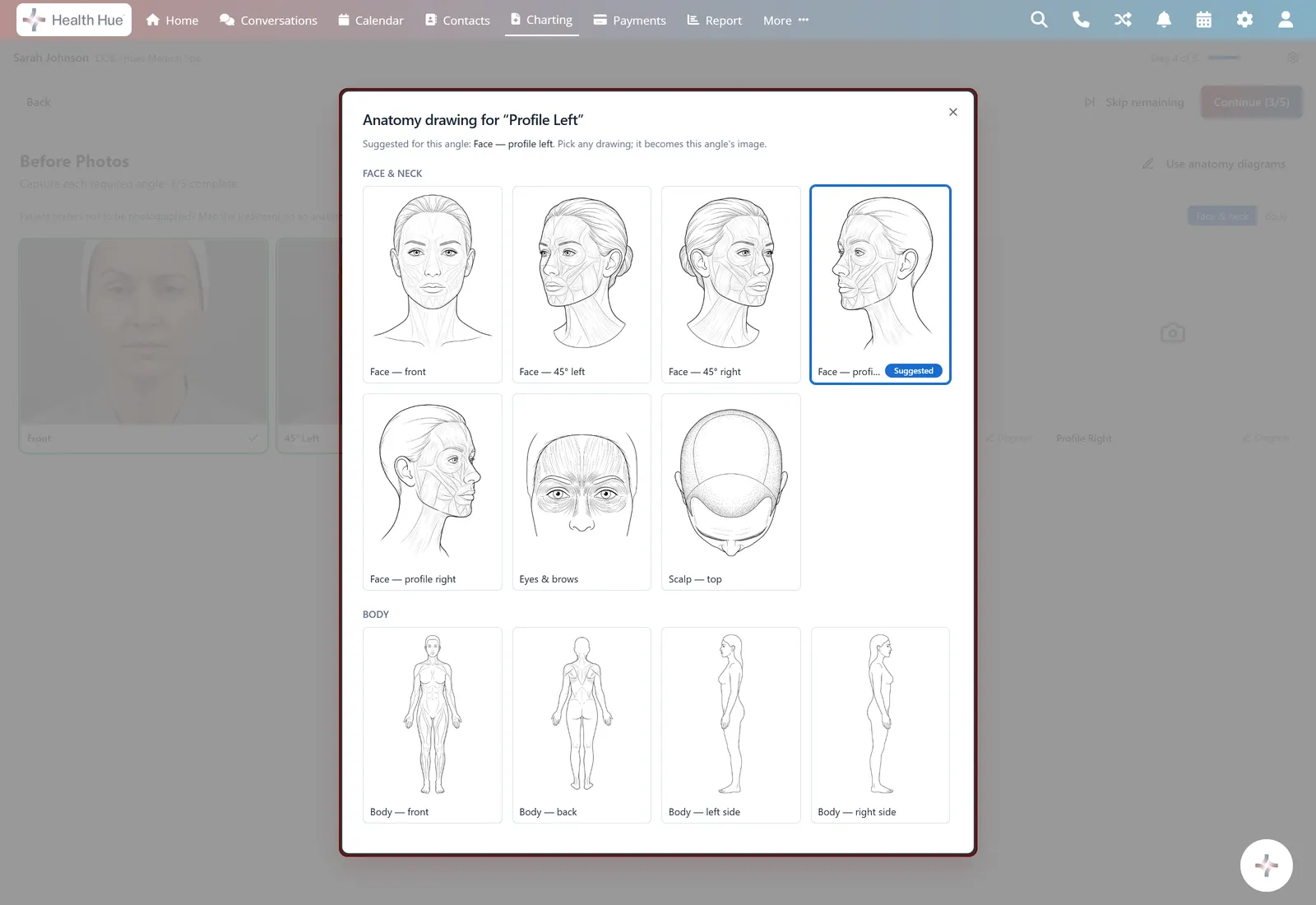
Task: Open the Front photo thumbnail
Action: [x=143, y=346]
